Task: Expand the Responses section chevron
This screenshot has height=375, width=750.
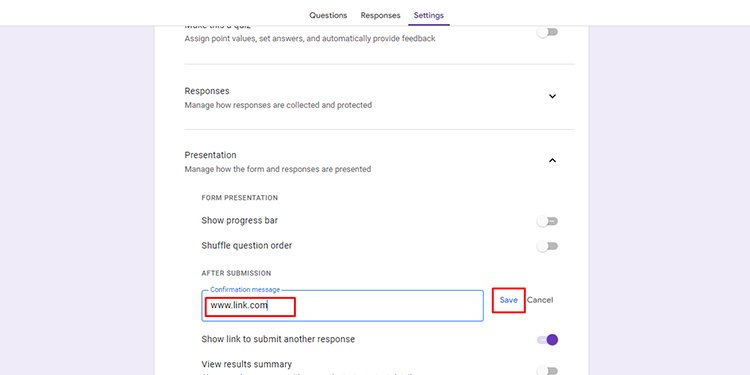Action: coord(552,96)
